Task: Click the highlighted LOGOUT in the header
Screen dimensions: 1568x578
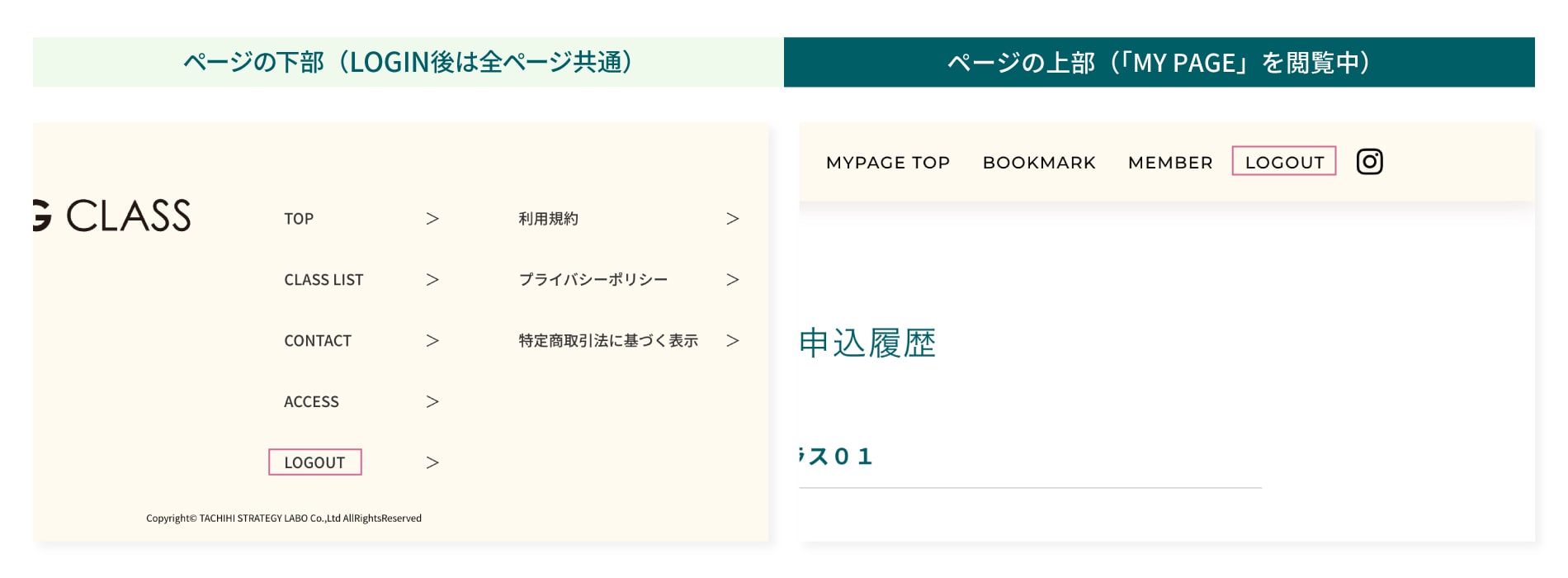Action: tap(1284, 162)
